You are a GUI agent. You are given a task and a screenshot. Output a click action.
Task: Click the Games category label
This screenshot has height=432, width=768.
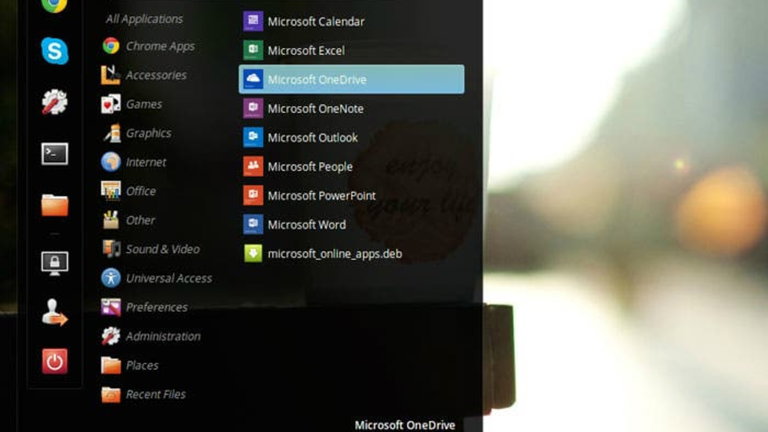pyautogui.click(x=144, y=104)
